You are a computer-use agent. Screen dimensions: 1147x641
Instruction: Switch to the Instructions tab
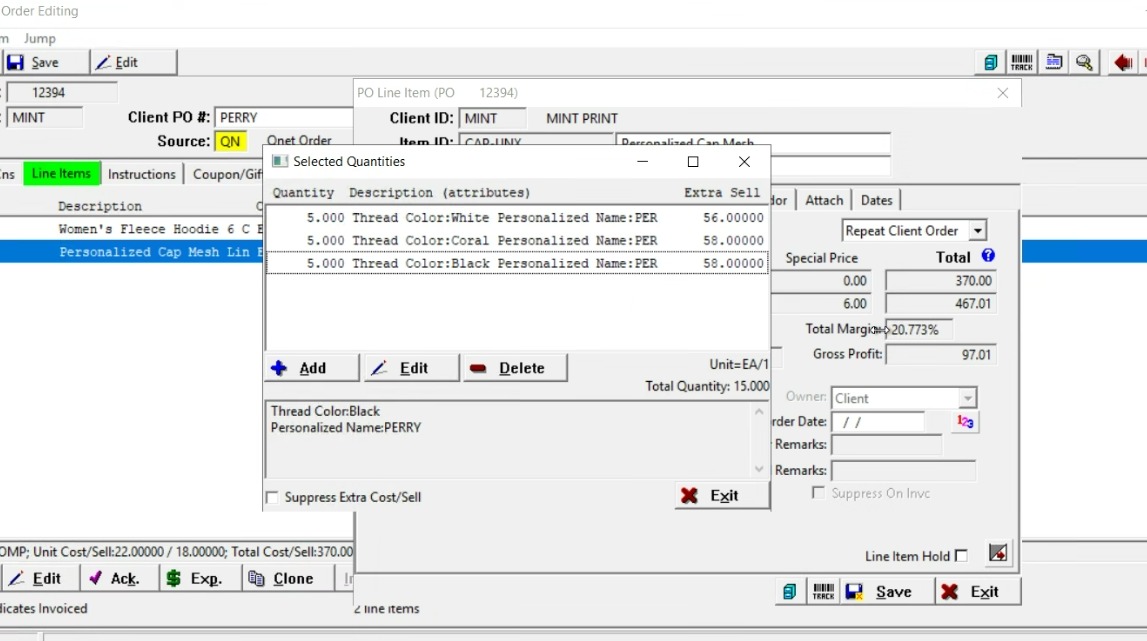(x=141, y=174)
